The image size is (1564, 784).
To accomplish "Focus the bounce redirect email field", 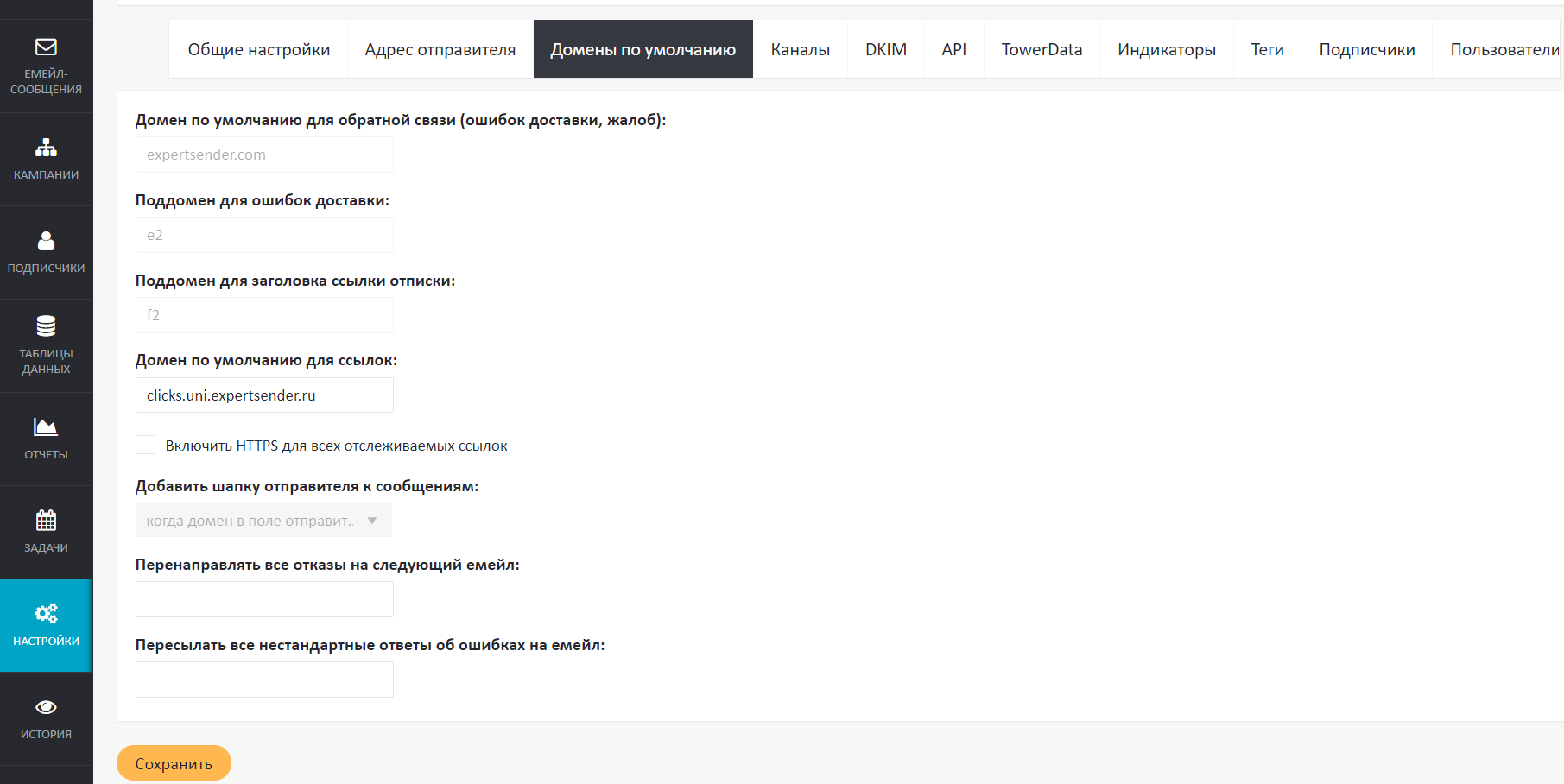I will (264, 599).
